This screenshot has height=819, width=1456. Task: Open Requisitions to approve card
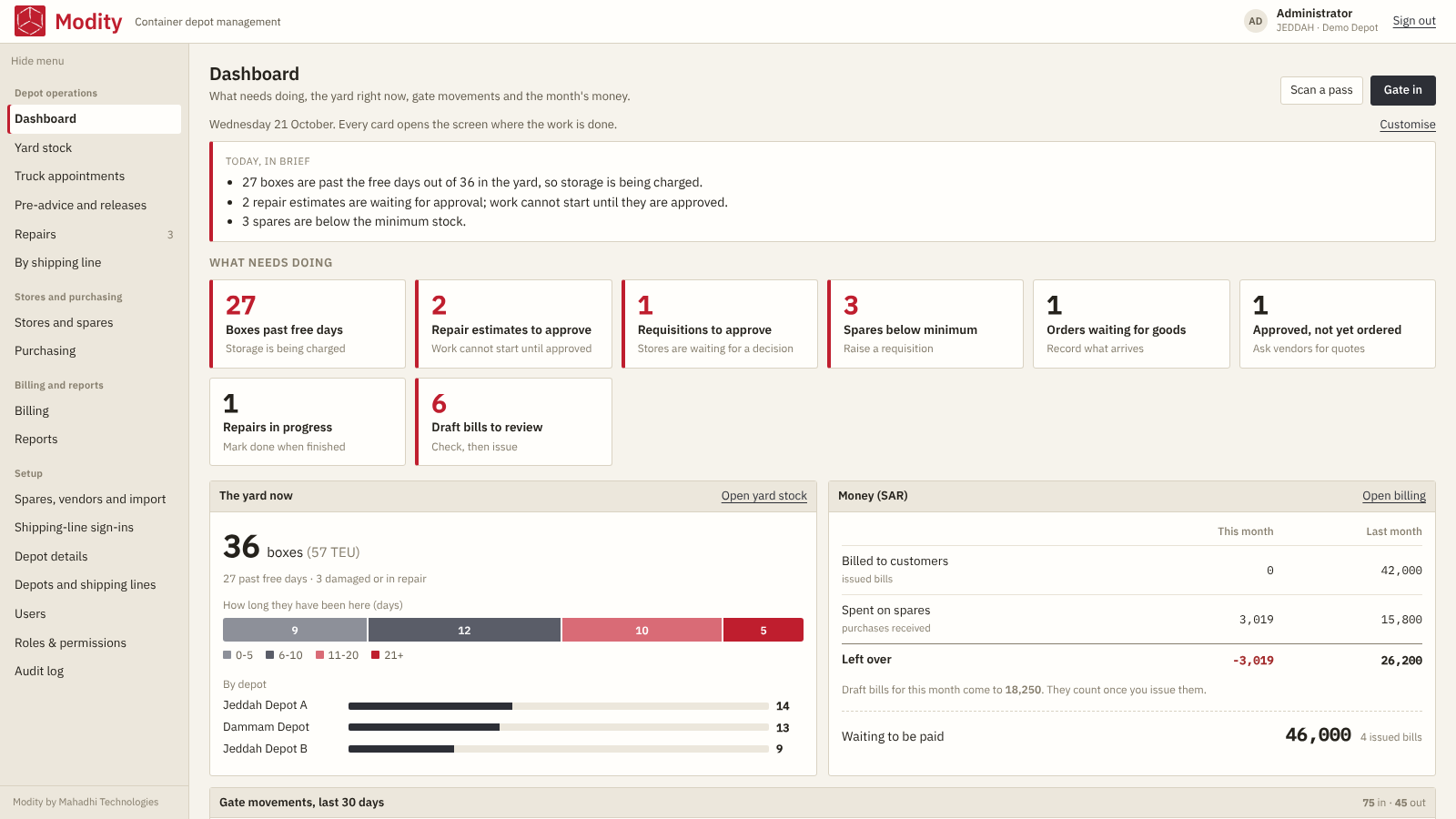[x=720, y=324]
